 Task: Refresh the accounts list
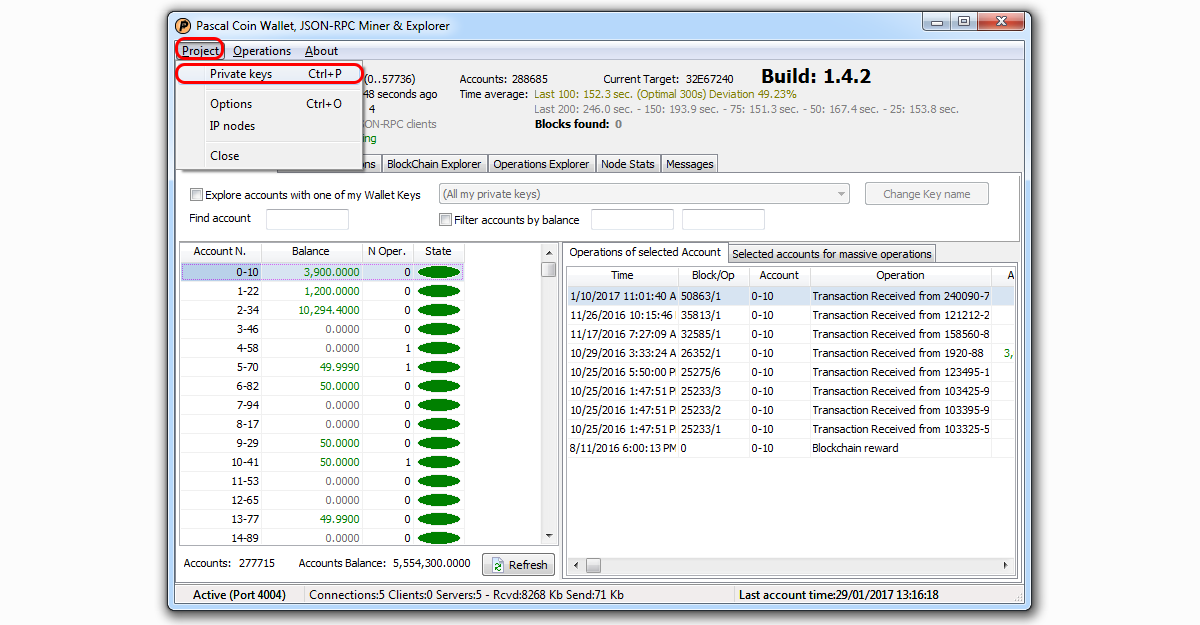(x=518, y=565)
